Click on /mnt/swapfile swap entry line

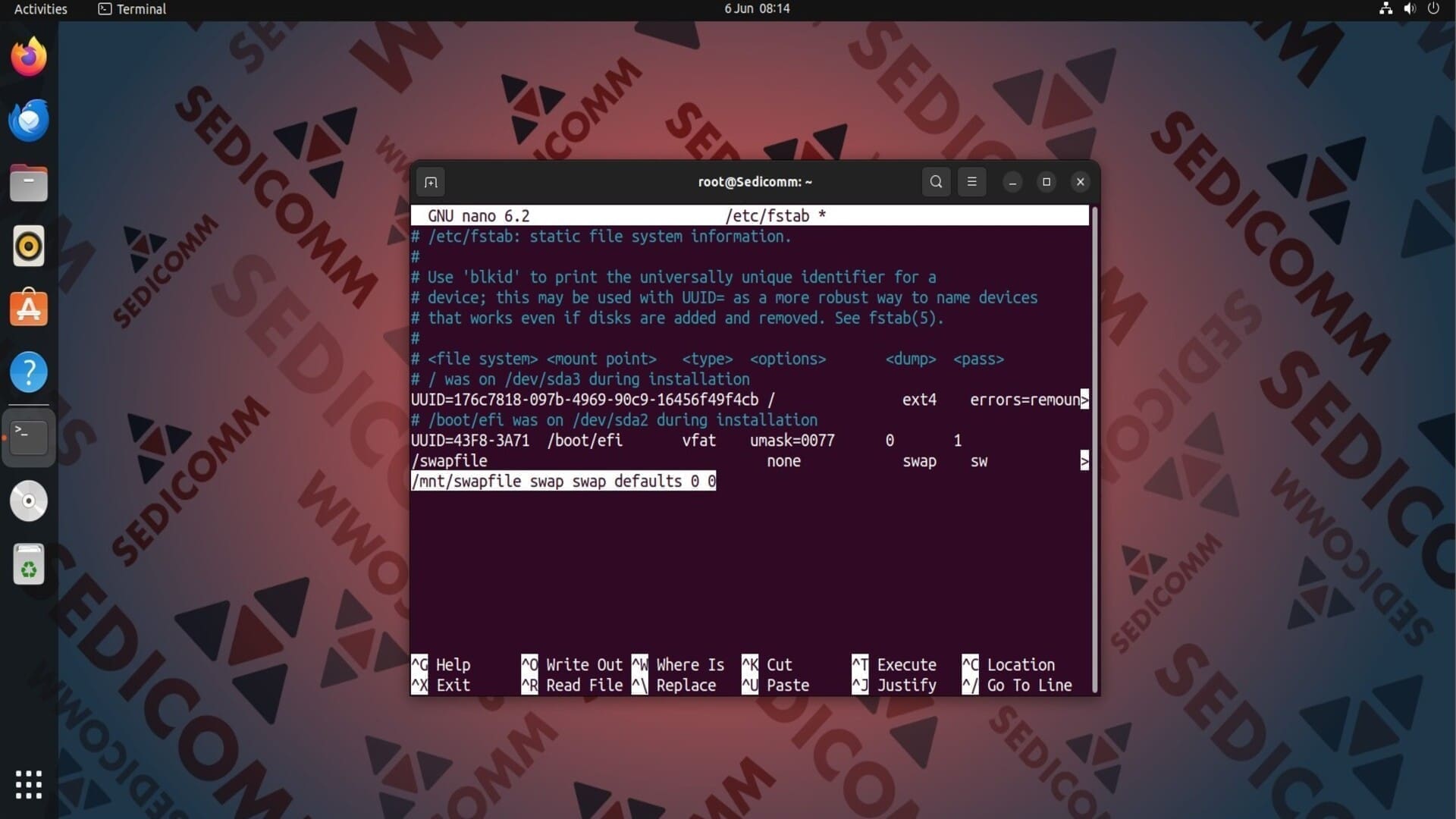(563, 480)
